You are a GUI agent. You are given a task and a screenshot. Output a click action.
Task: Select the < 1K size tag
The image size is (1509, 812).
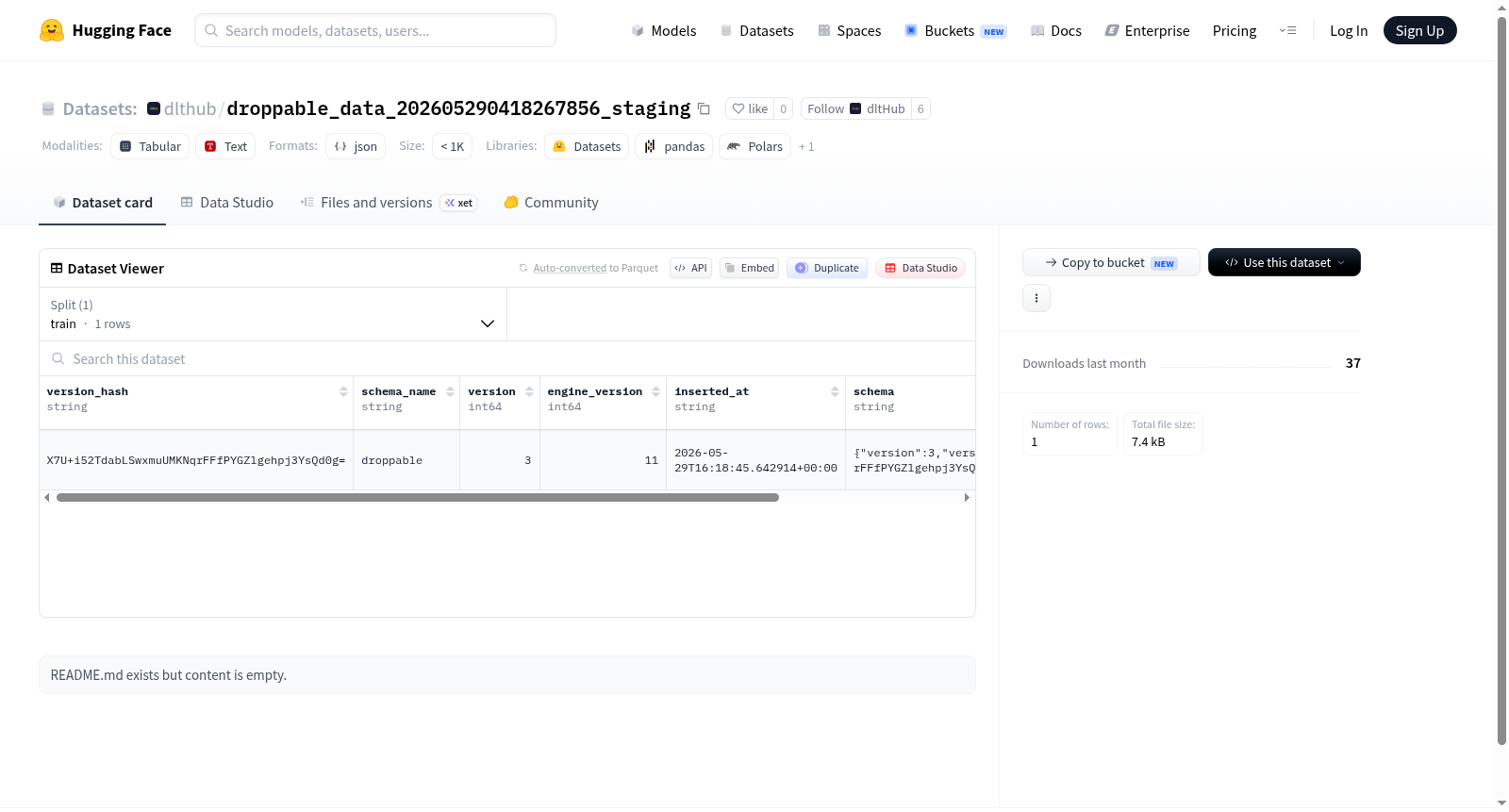click(453, 146)
